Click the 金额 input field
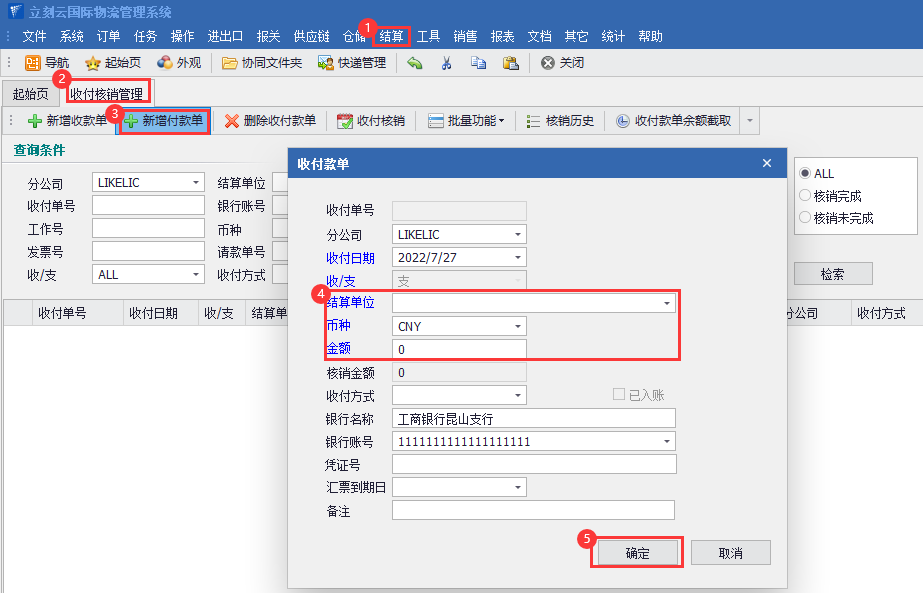 pyautogui.click(x=459, y=350)
